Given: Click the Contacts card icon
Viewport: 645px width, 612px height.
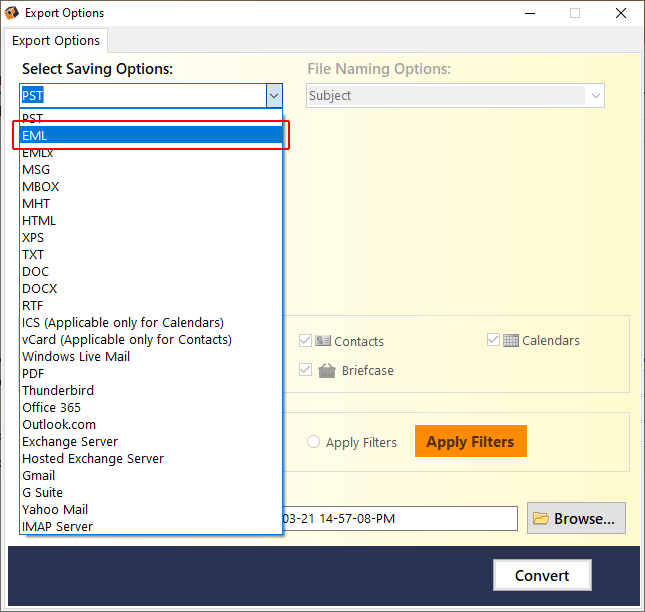Looking at the screenshot, I should point(323,341).
